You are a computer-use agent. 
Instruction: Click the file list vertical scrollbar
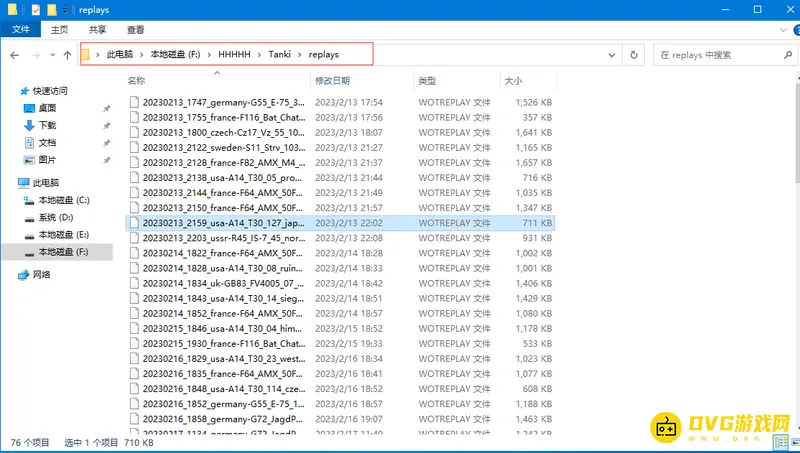(797, 133)
